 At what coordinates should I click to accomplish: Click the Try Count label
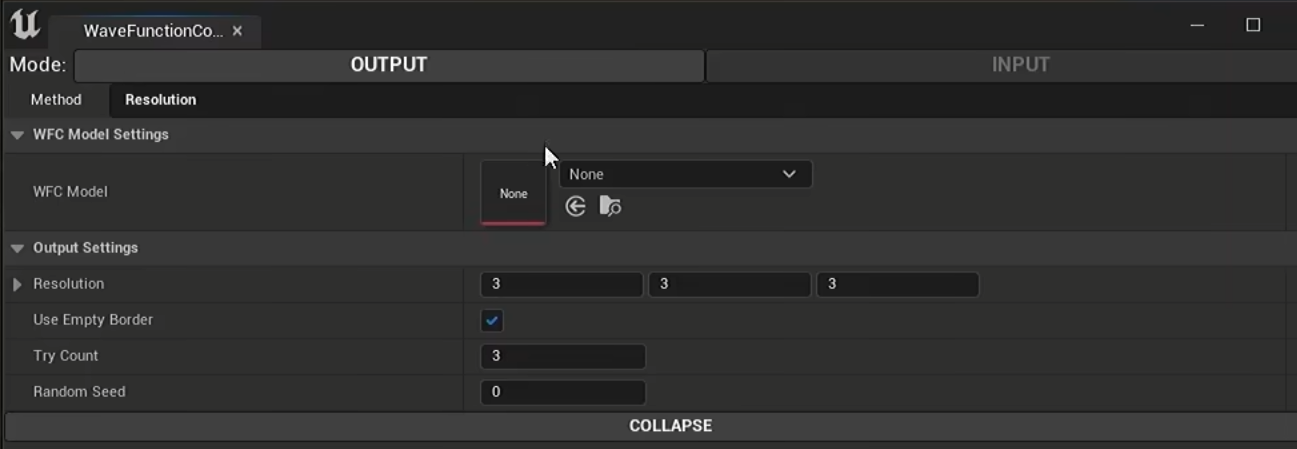click(66, 356)
